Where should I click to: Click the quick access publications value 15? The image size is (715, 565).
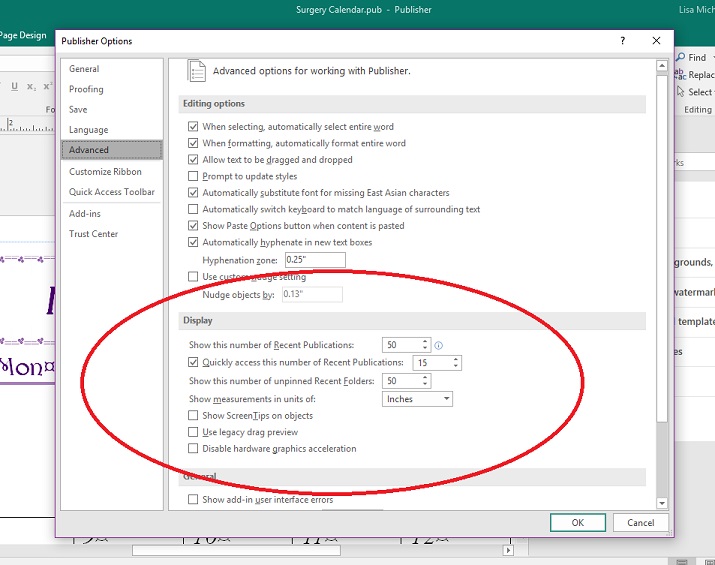(432, 363)
